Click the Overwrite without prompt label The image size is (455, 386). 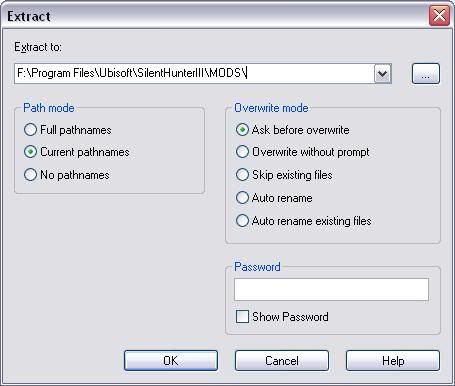(311, 152)
